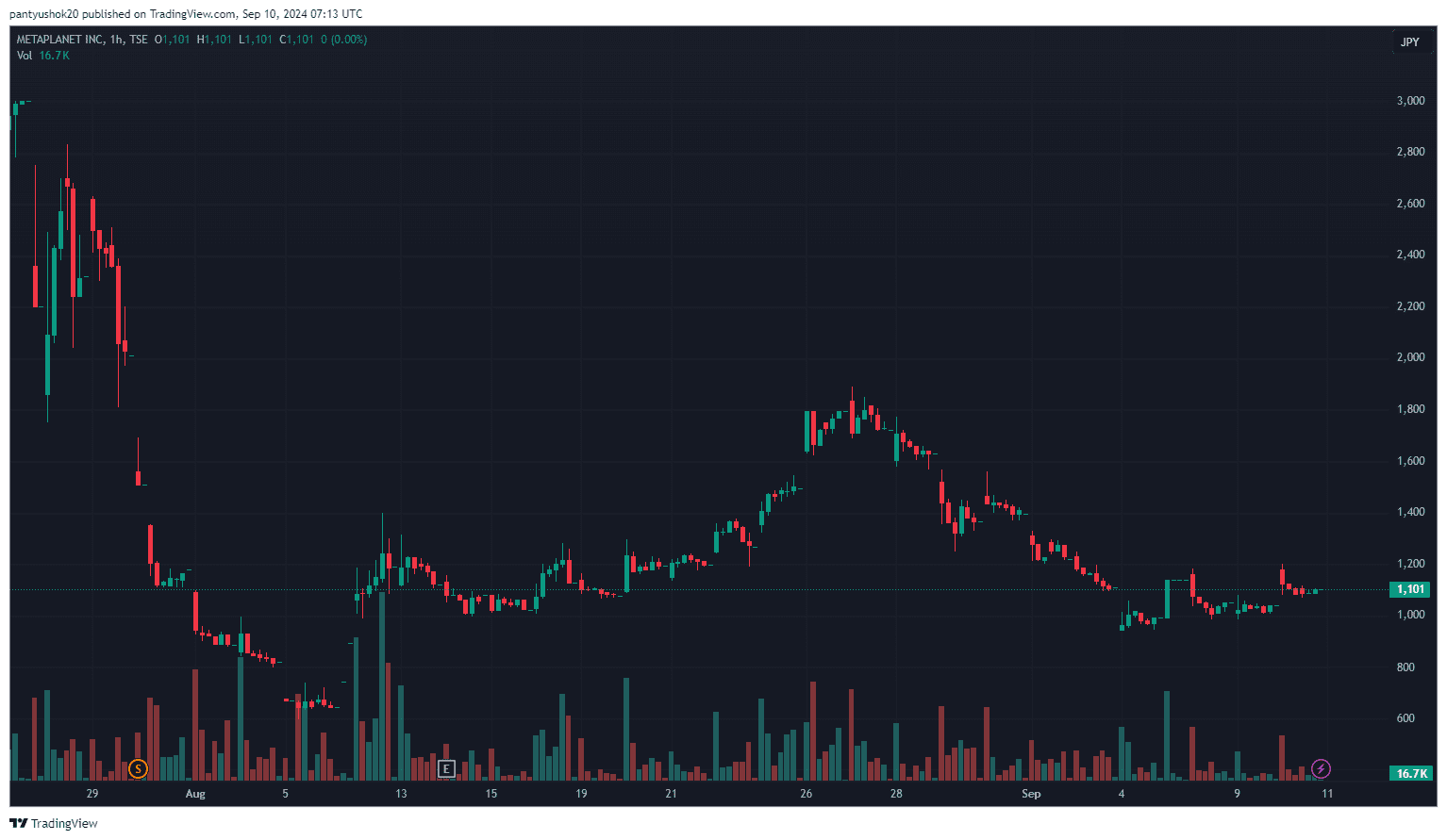
Task: Click the 1h timeframe label in legend
Action: click(117, 40)
